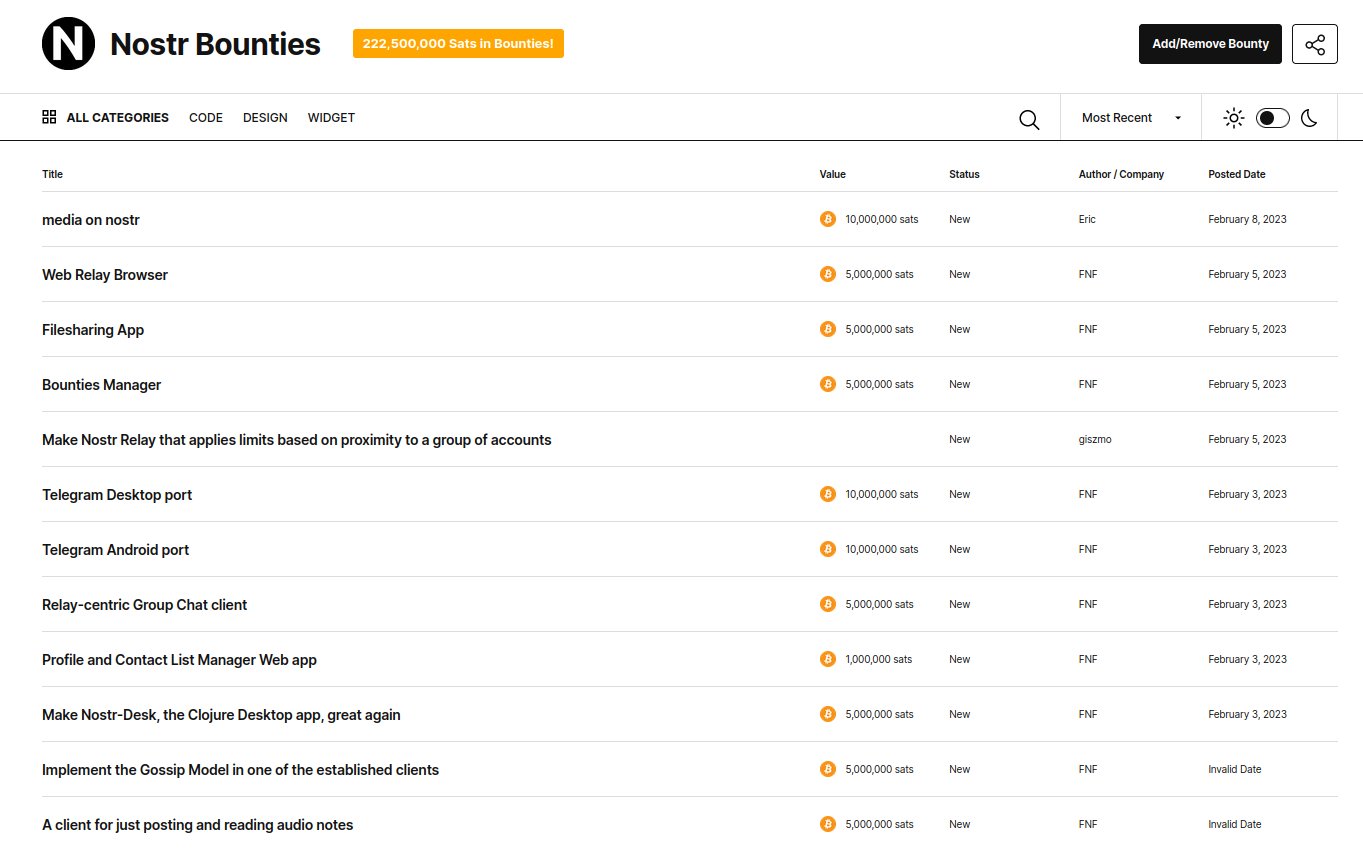Click the Value column header
Viewport: 1363px width, 849px height.
(x=832, y=174)
